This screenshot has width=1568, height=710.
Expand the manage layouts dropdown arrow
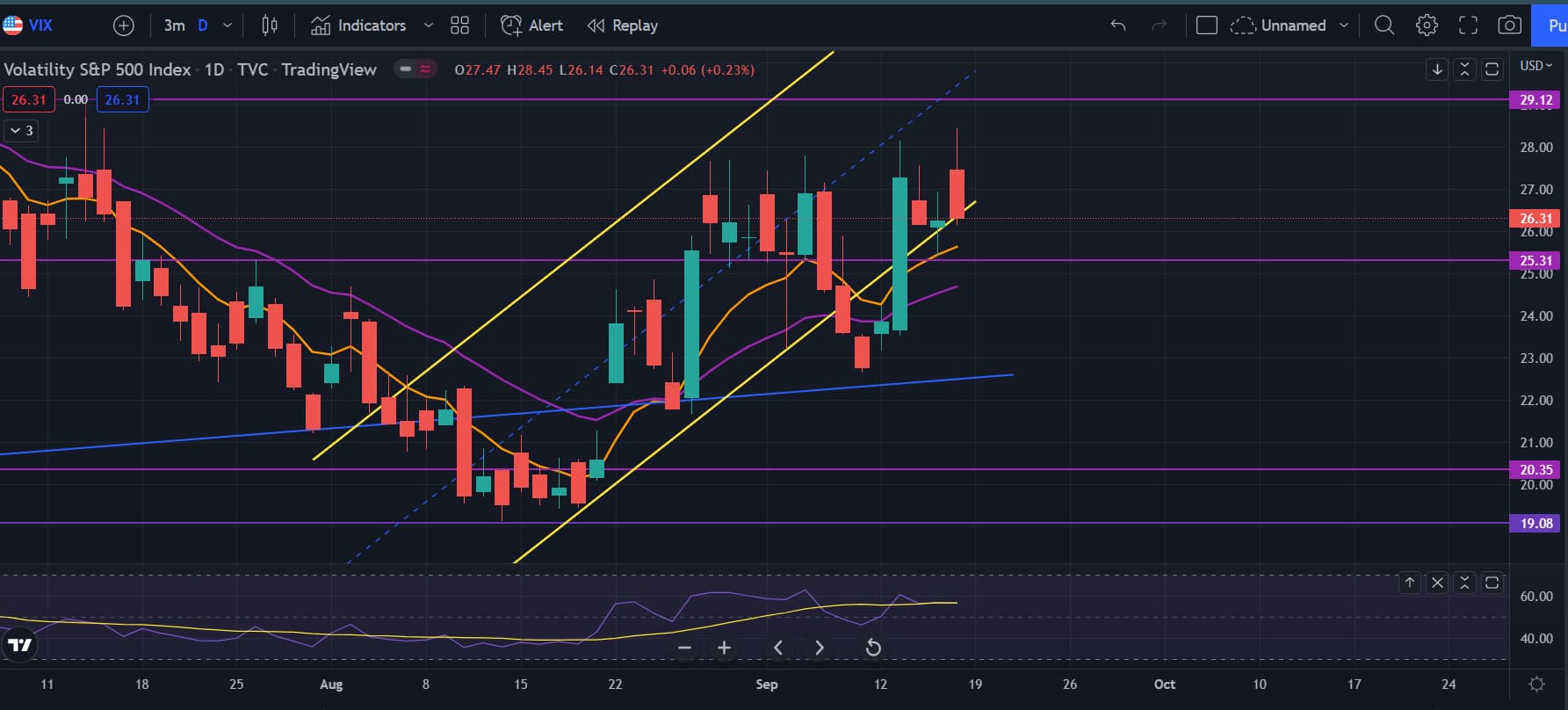[x=1344, y=25]
